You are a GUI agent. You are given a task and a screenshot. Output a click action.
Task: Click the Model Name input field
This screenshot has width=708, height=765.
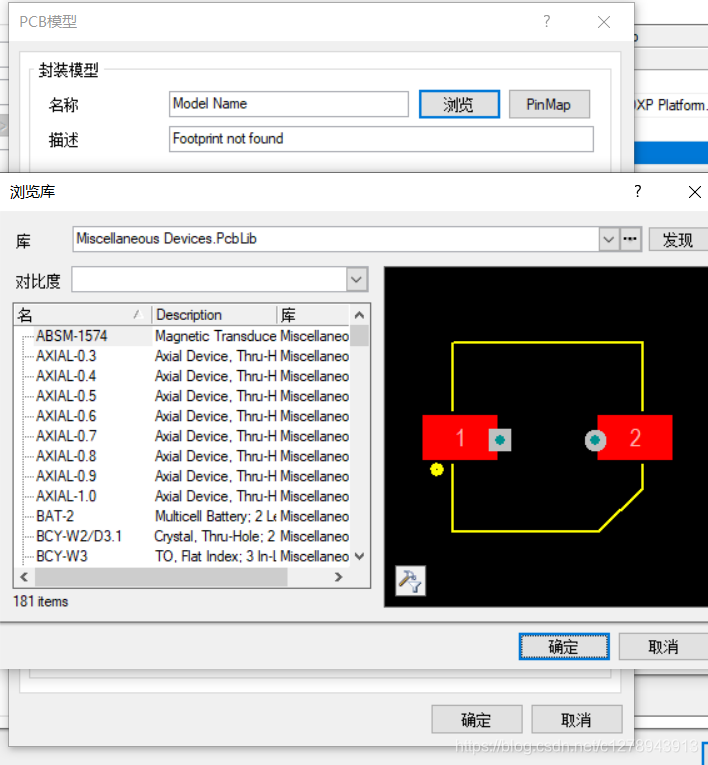click(289, 104)
